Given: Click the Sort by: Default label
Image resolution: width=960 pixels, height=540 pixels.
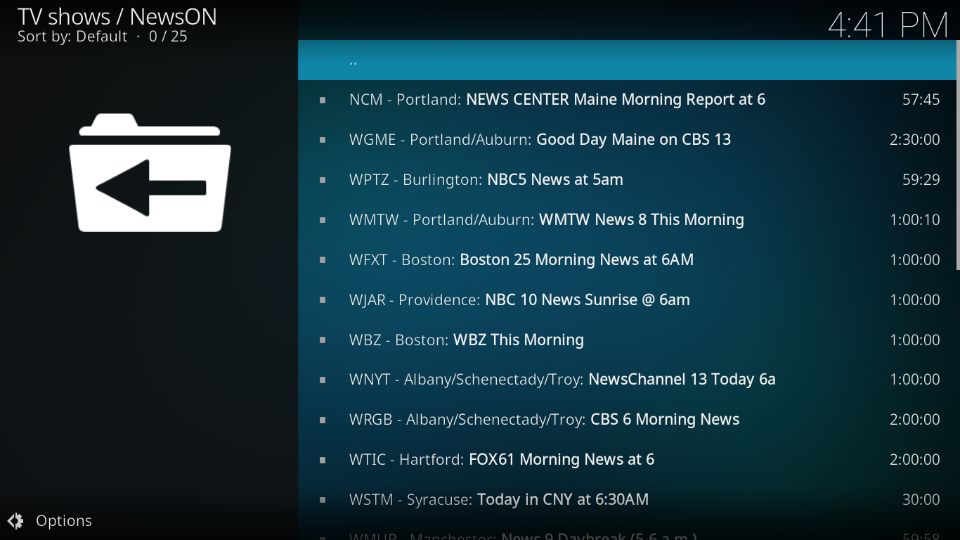Looking at the screenshot, I should click(x=72, y=37).
